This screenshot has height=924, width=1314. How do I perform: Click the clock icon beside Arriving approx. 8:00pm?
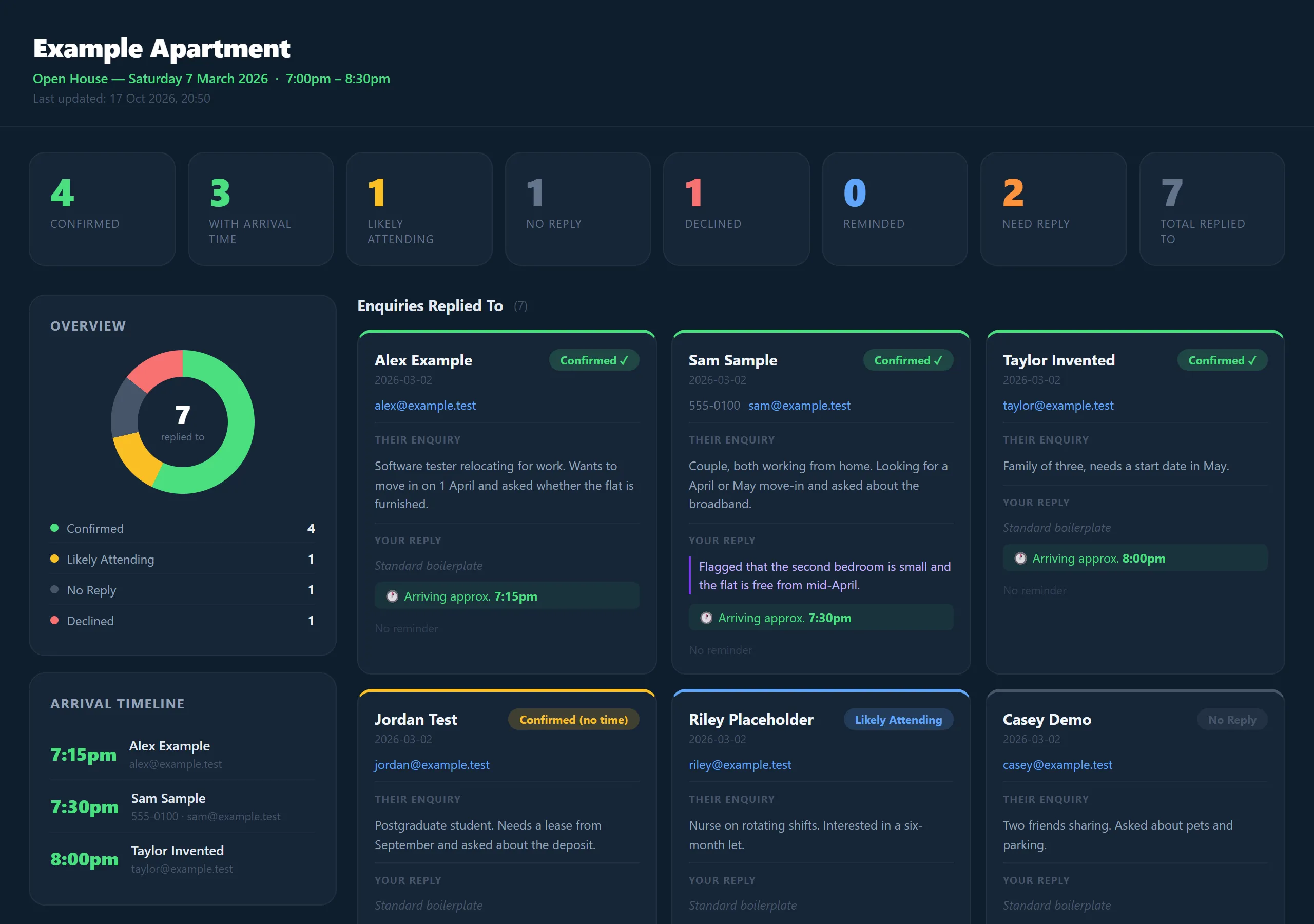pos(1020,559)
